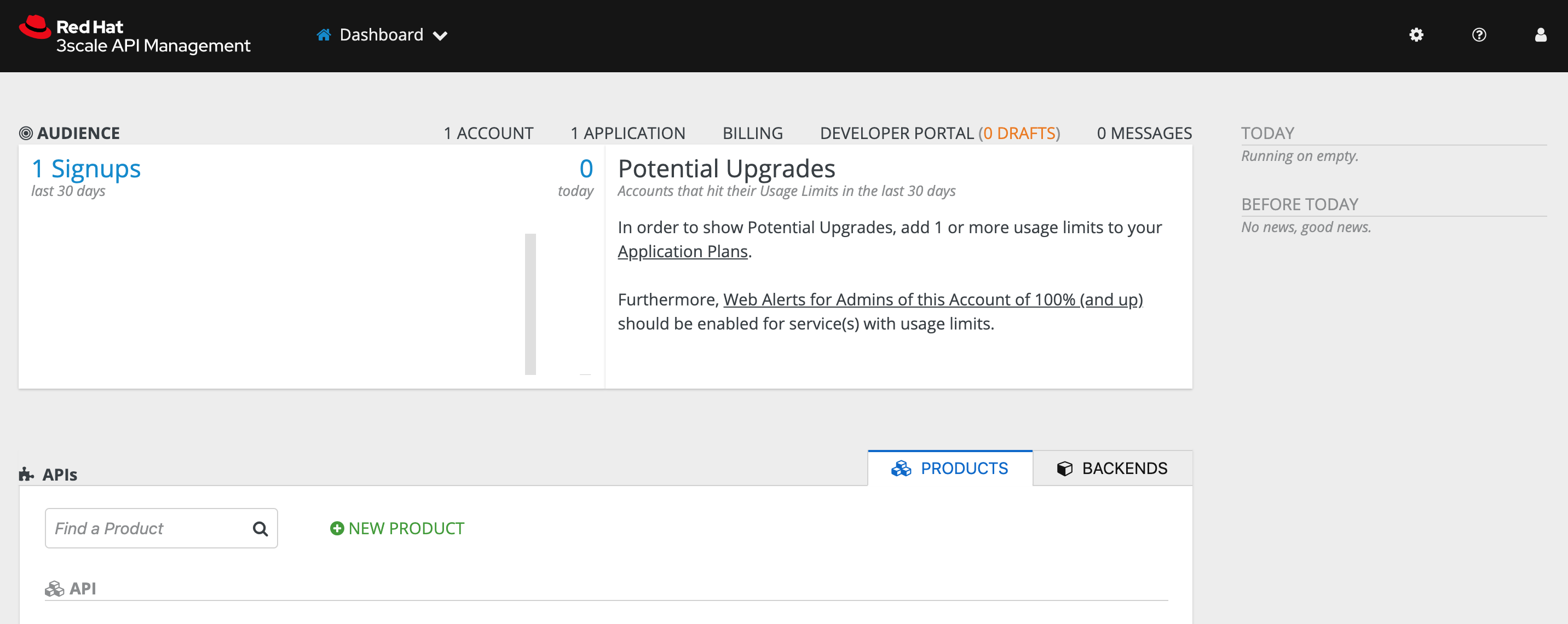Open the help question mark icon

point(1479,34)
